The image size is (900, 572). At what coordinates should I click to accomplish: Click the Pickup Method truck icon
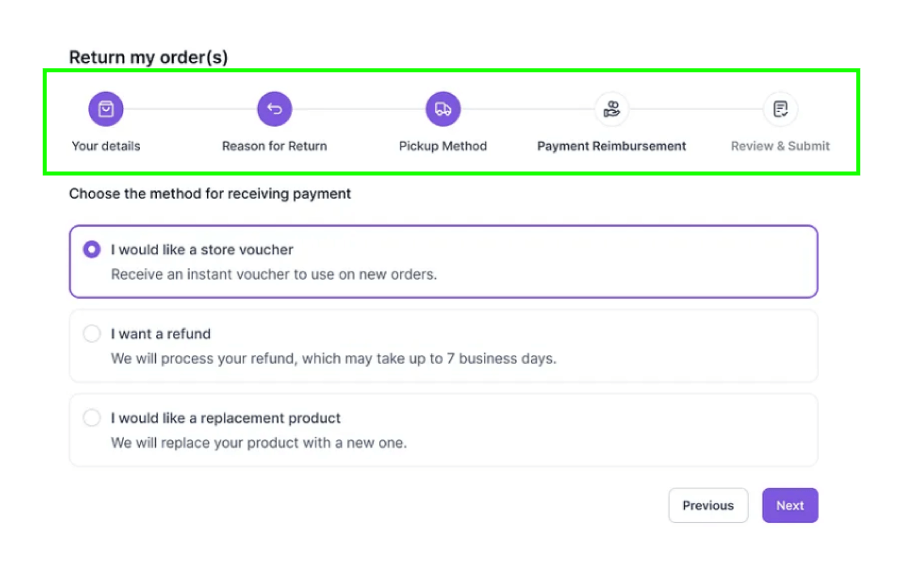(443, 108)
